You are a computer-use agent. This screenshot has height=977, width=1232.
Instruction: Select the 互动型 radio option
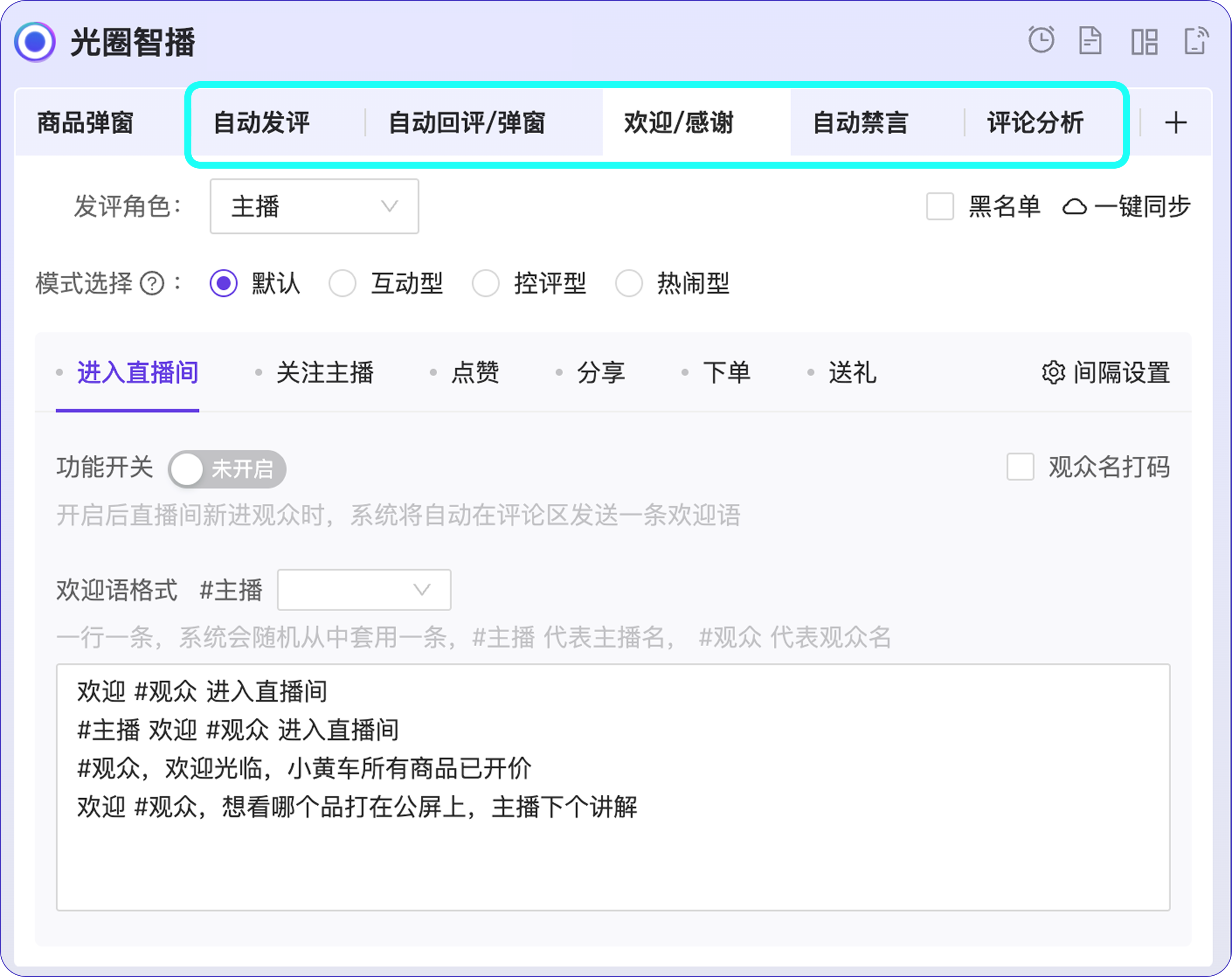[342, 284]
